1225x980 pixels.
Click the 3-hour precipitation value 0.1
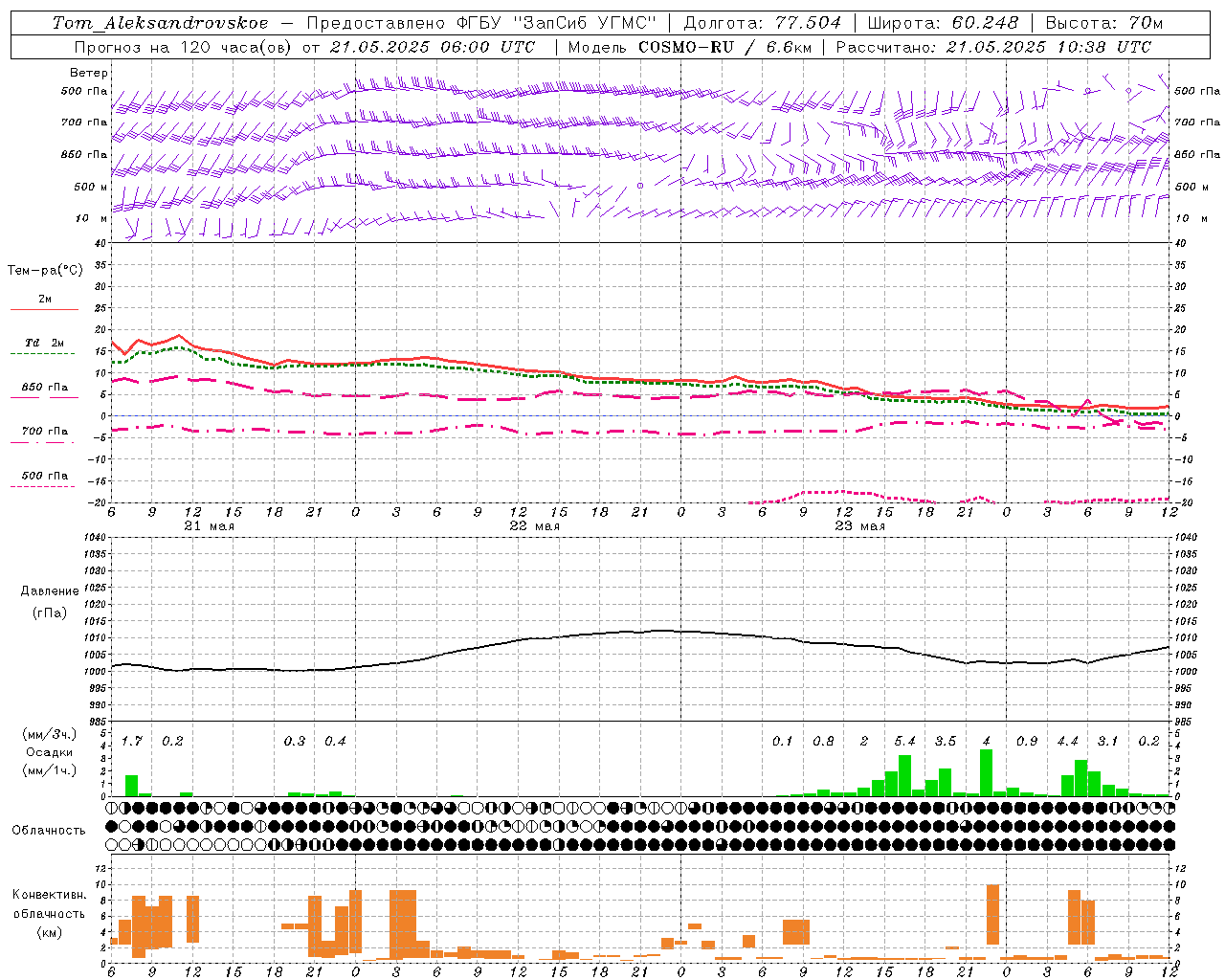[x=783, y=742]
